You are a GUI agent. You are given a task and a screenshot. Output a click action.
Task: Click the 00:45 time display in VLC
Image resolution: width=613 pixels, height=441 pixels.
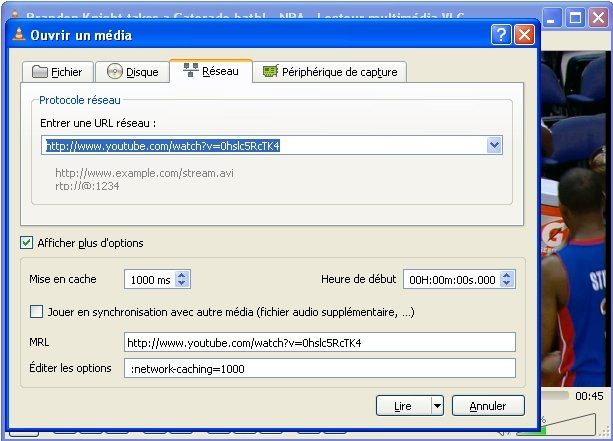589,396
